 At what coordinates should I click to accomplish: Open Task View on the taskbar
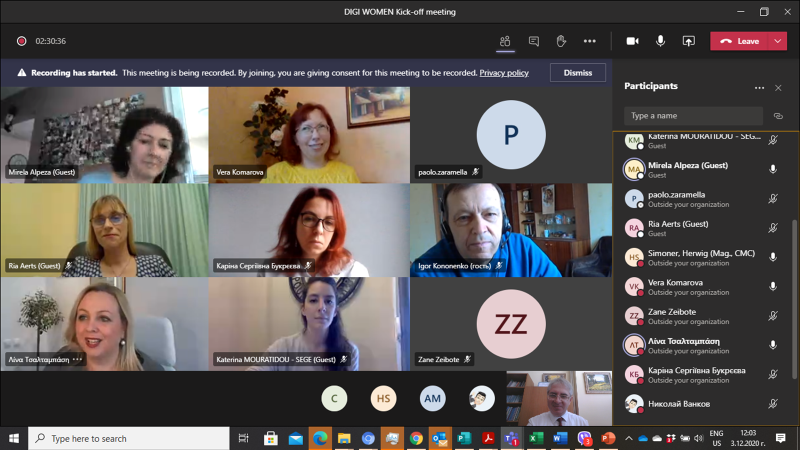(x=244, y=438)
